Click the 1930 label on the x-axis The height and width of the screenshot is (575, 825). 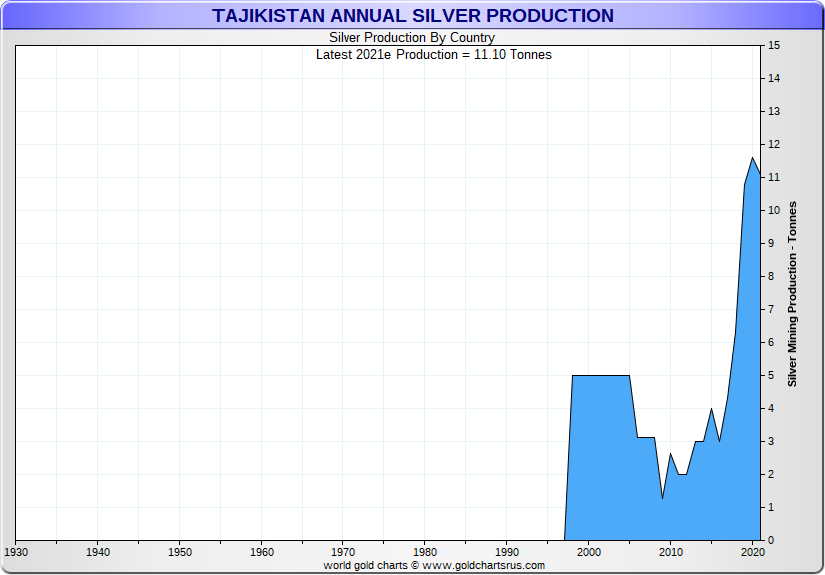[16, 551]
